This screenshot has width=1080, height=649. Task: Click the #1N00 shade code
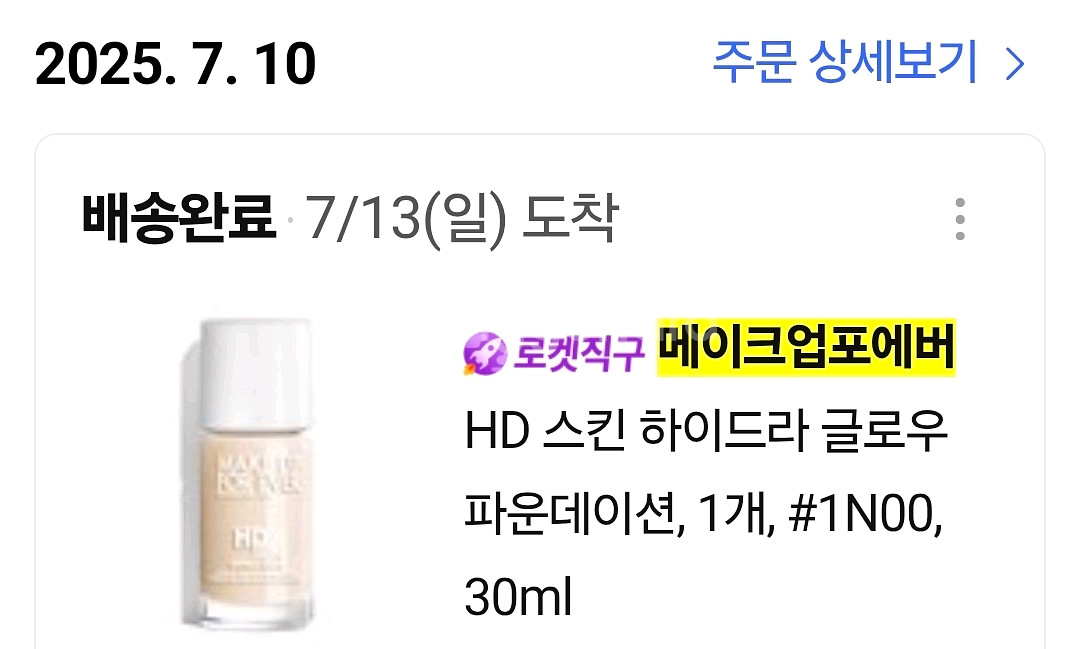click(865, 515)
